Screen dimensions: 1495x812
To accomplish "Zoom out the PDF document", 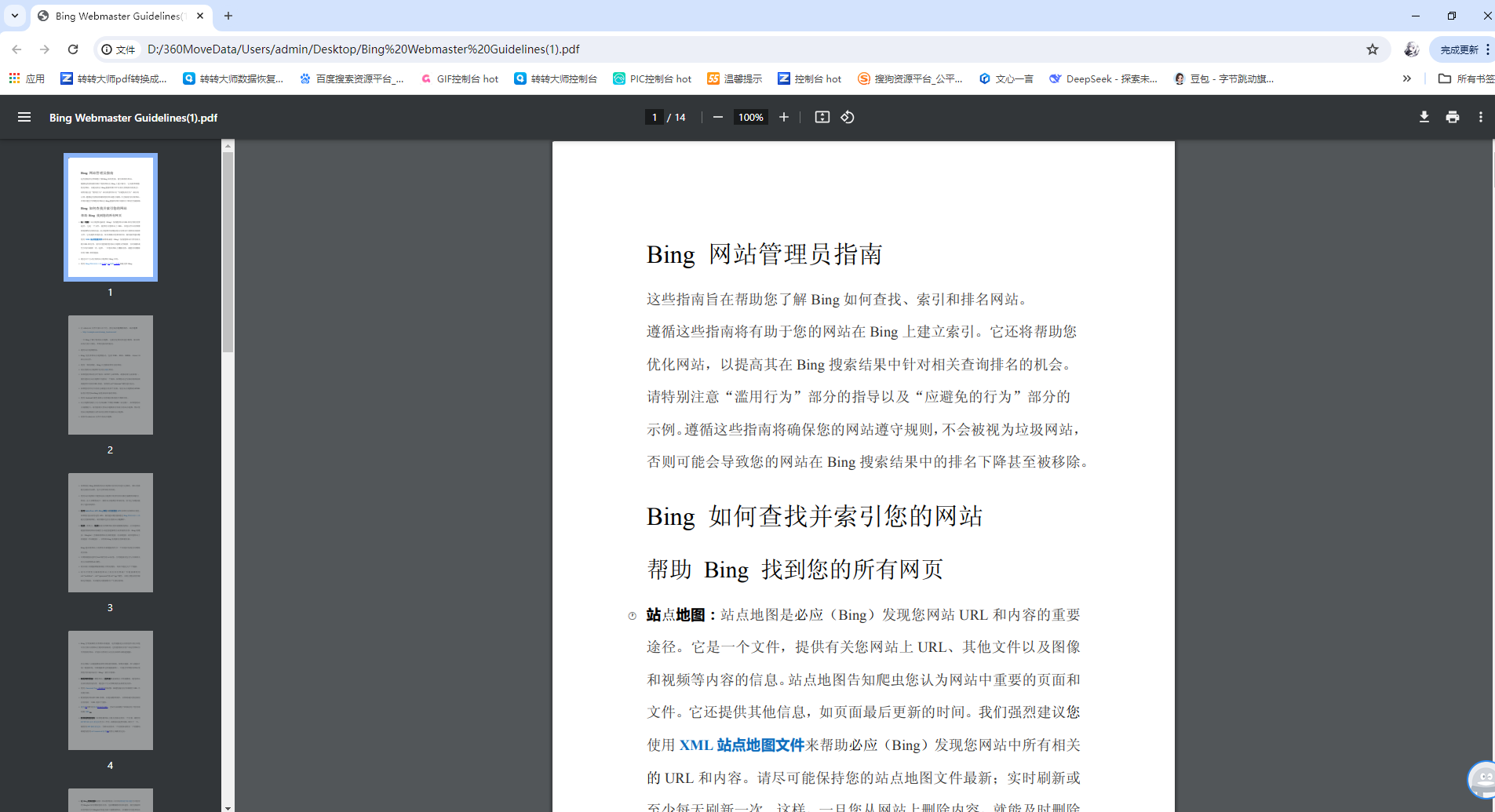I will point(717,117).
